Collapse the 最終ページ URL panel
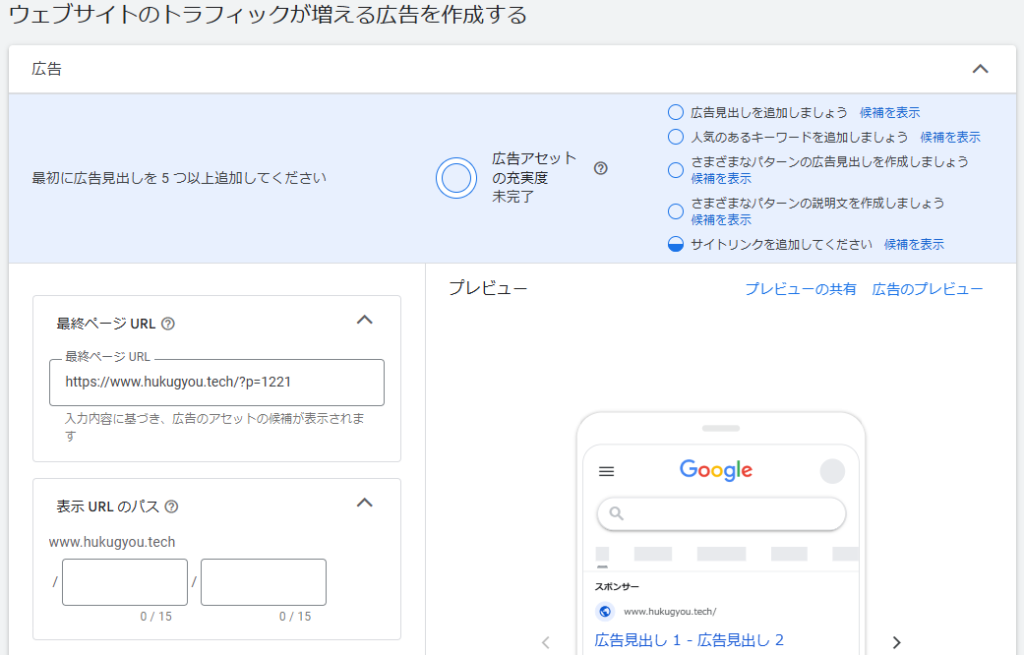This screenshot has height=655, width=1024. tap(365, 320)
